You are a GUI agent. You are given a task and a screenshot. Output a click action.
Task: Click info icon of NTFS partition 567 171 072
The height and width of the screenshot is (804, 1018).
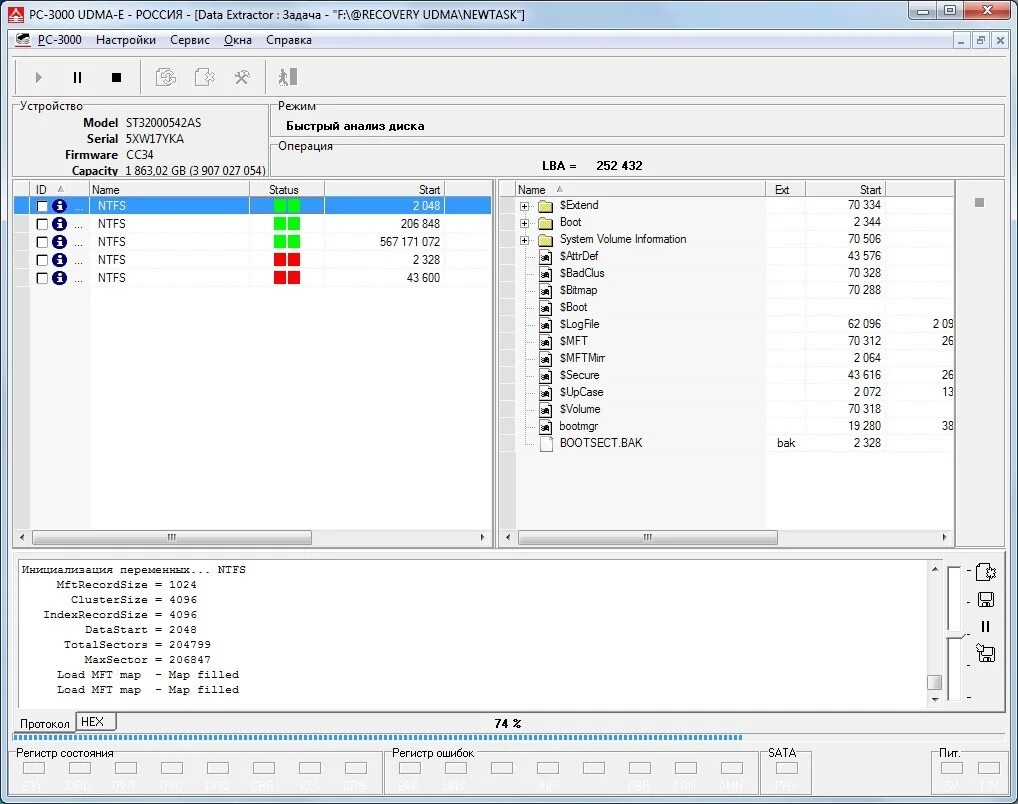(59, 242)
